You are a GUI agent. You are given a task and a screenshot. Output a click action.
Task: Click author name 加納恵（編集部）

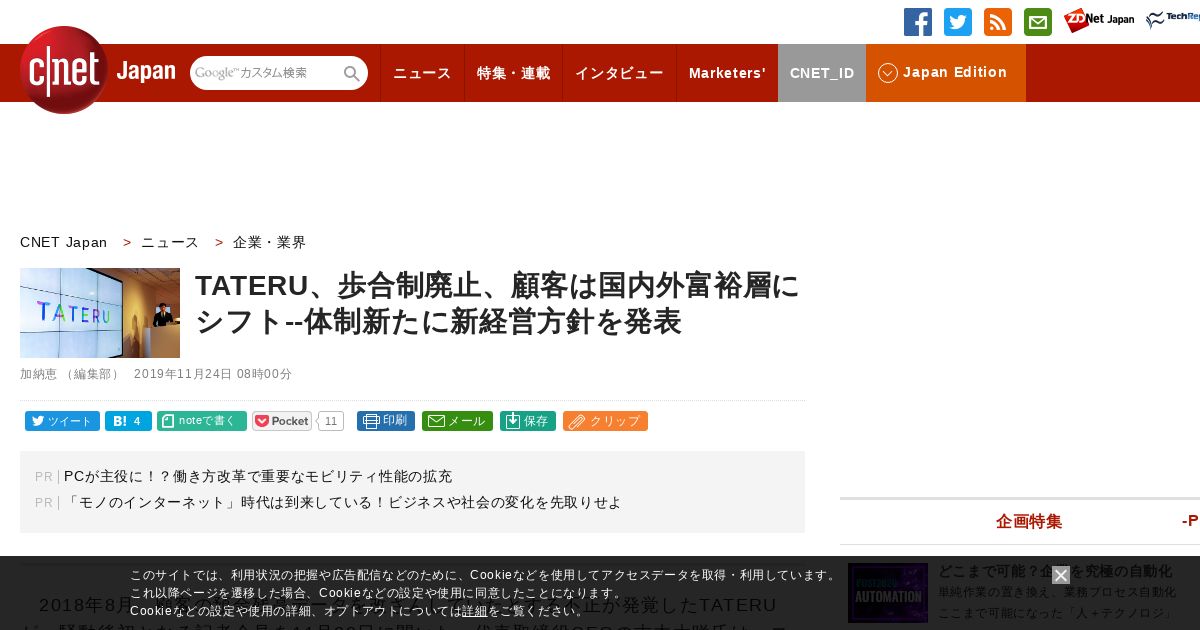click(x=70, y=374)
